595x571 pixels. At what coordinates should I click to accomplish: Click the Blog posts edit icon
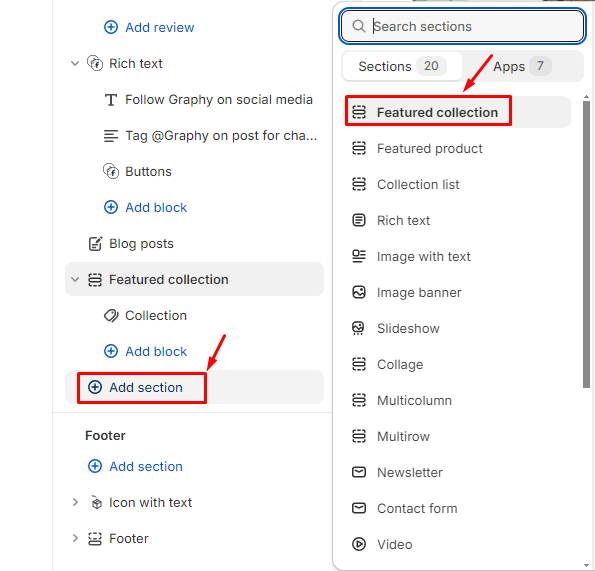[95, 244]
